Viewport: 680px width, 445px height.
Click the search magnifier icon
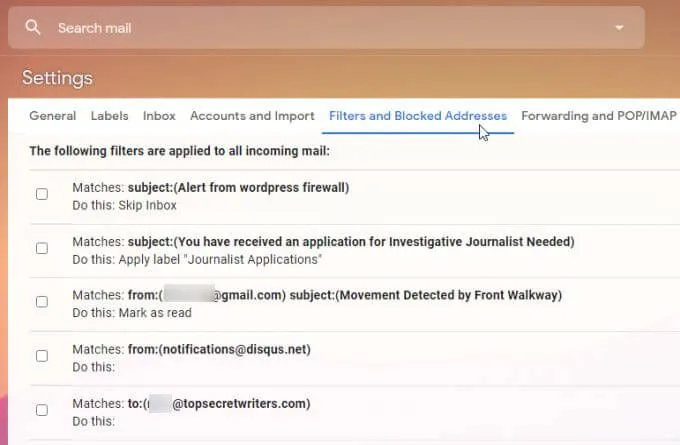(x=33, y=27)
